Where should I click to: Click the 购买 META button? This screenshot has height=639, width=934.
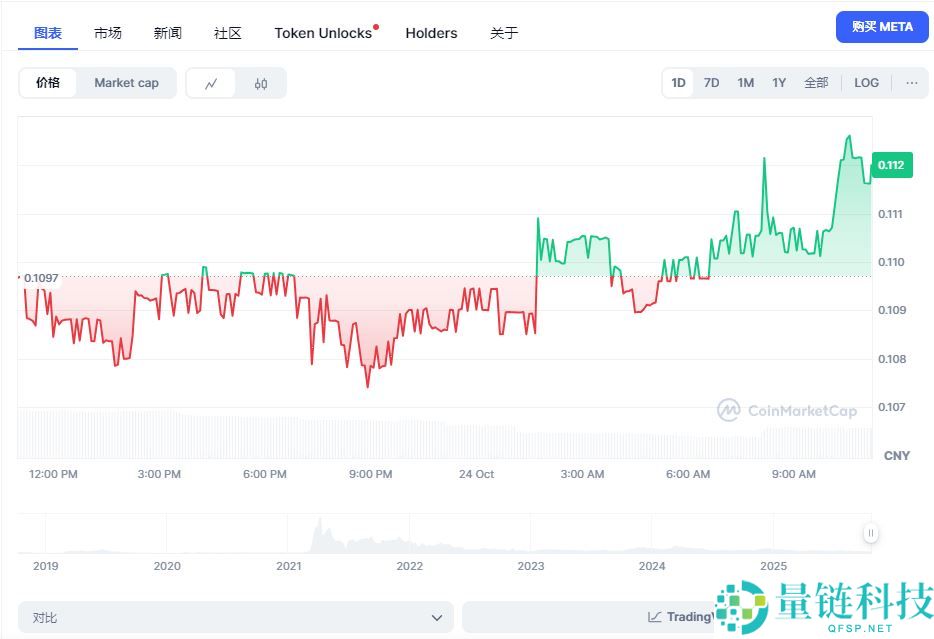[x=882, y=27]
